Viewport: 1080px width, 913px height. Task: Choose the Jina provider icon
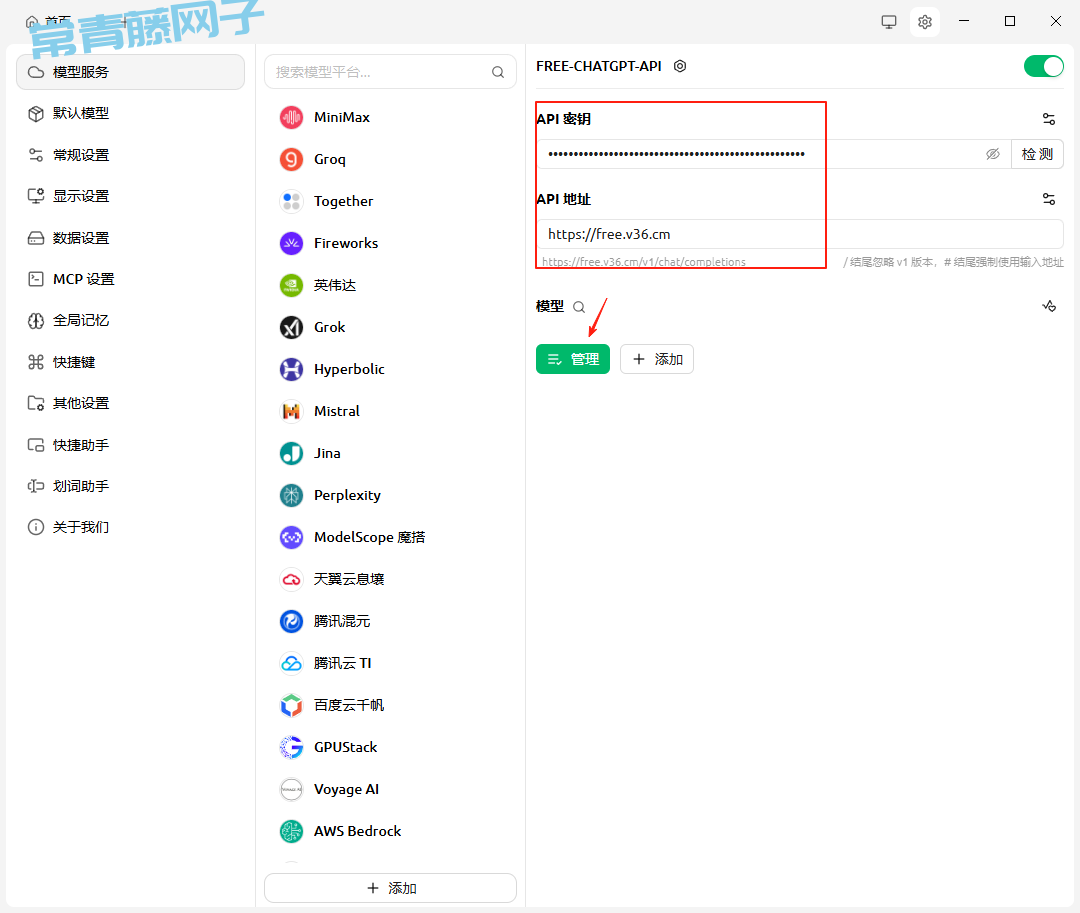[291, 453]
